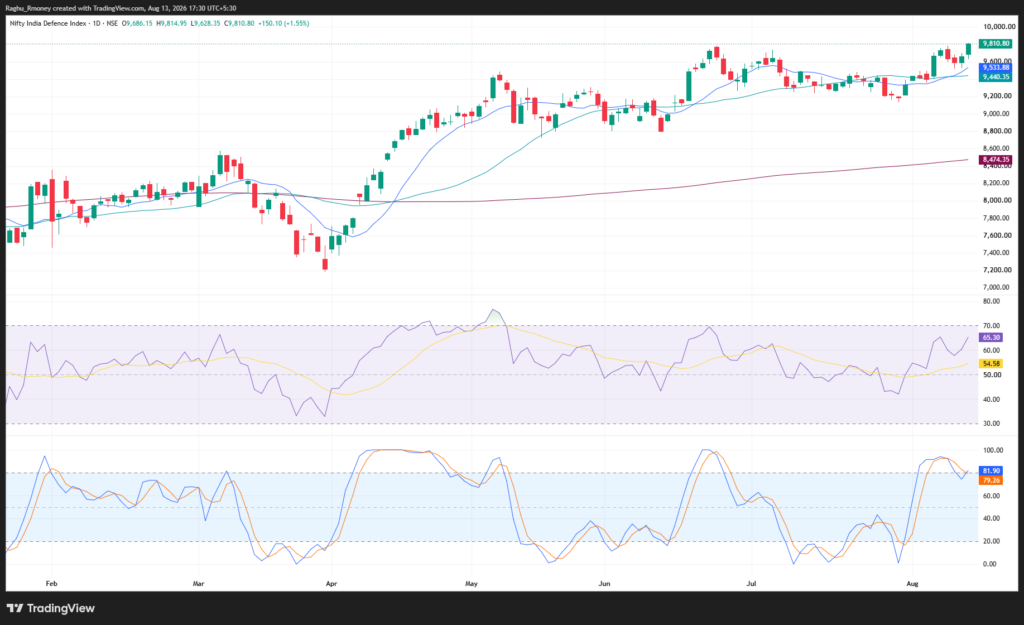This screenshot has width=1024, height=625.
Task: Click the green last-price label '9,810.80'
Action: tap(996, 44)
